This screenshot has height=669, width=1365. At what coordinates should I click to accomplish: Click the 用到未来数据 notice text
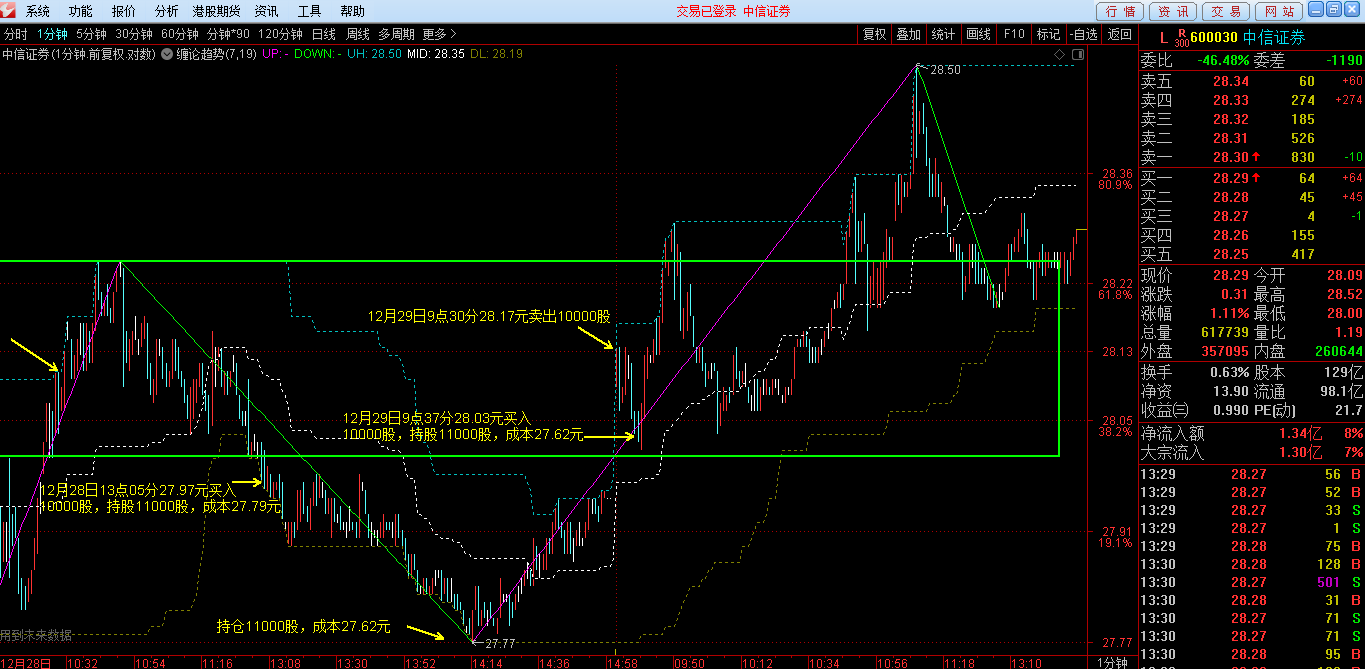pyautogui.click(x=36, y=636)
